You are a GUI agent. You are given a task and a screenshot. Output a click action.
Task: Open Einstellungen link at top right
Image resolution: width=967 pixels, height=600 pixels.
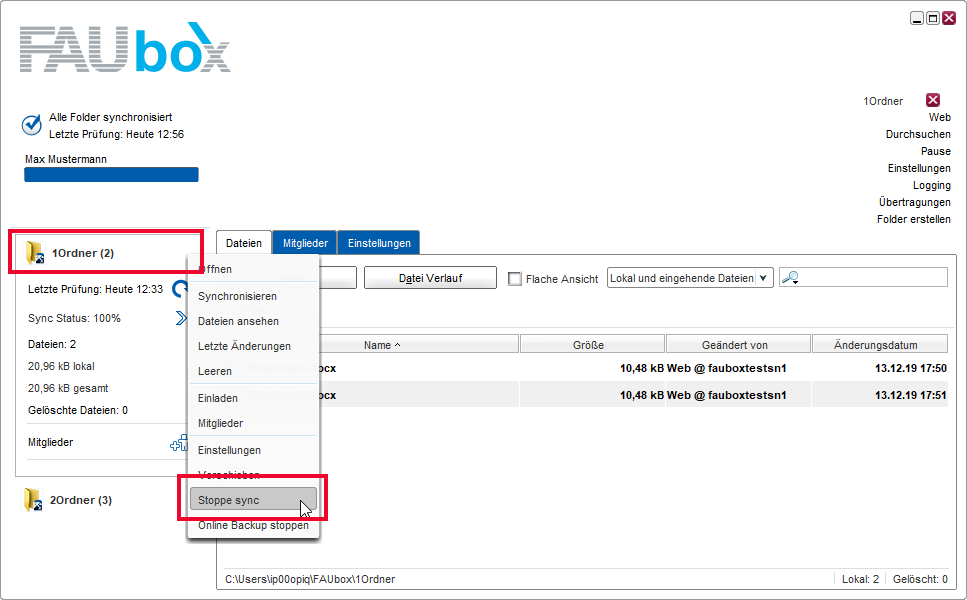[919, 168]
